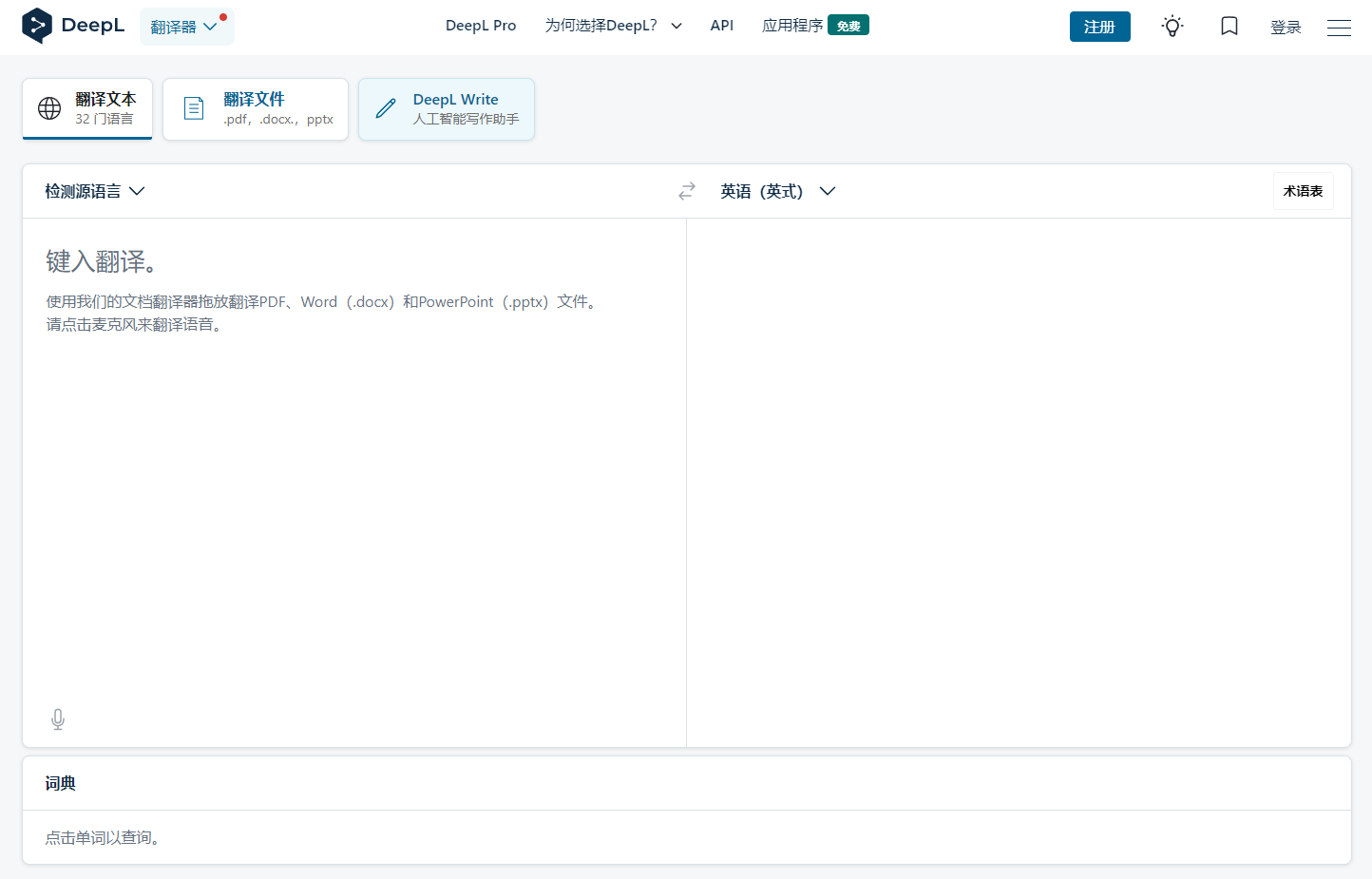The image size is (1372, 879).
Task: Click the 免费 badge
Action: point(848,26)
